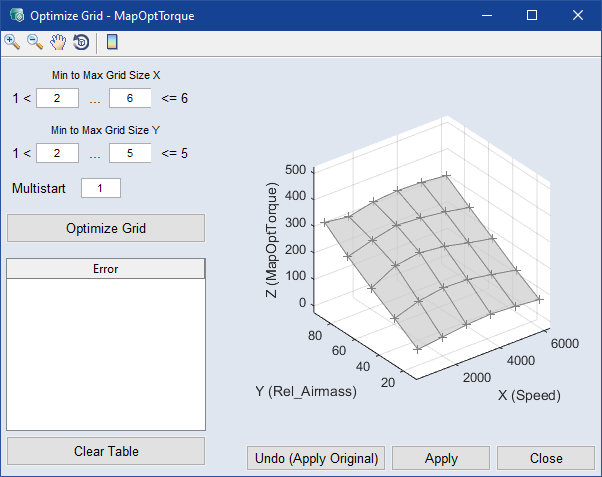Click the 3D MapOptTorque surface plot

pos(430,260)
